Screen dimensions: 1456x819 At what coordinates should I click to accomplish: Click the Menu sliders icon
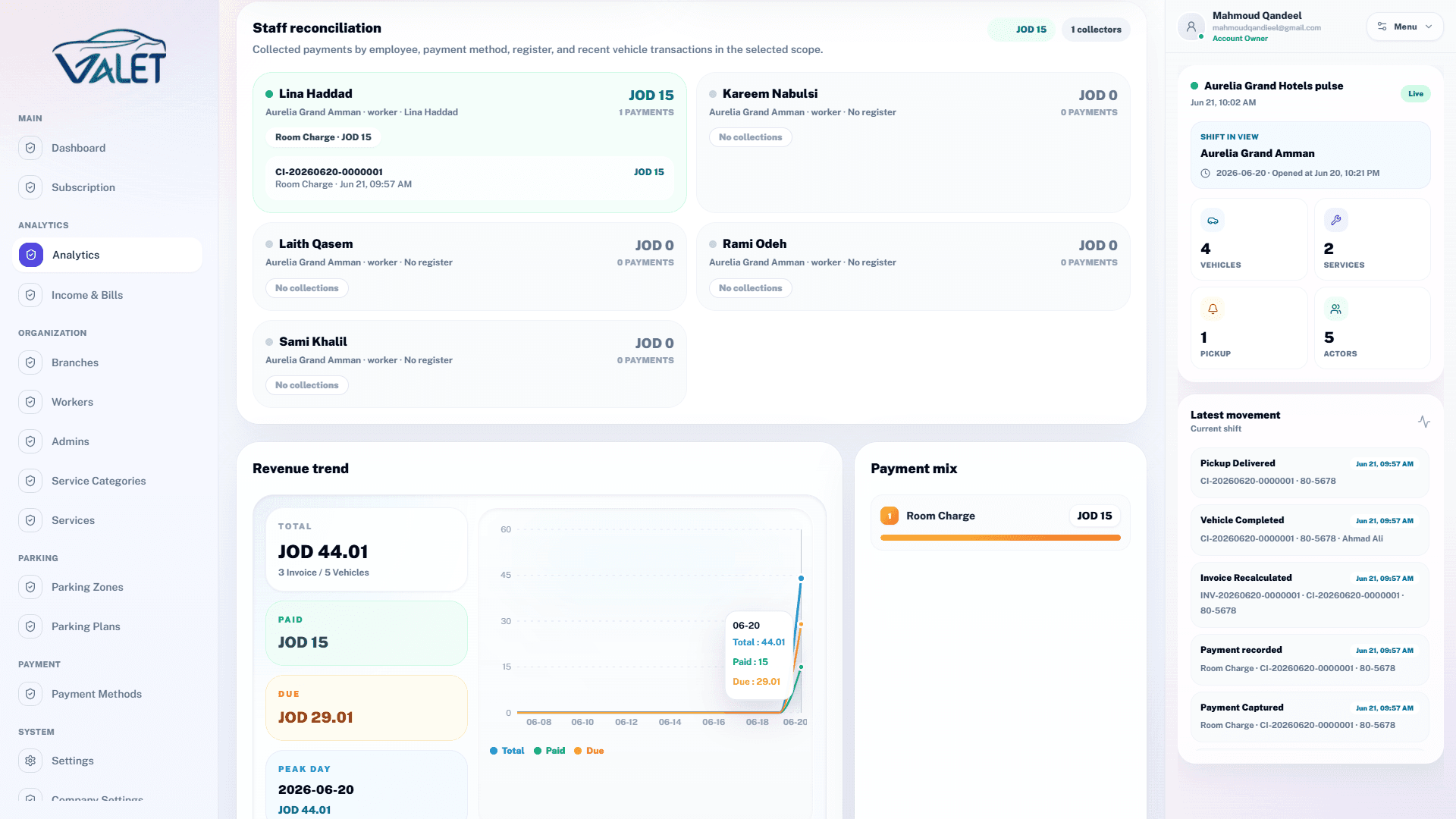pos(1382,27)
